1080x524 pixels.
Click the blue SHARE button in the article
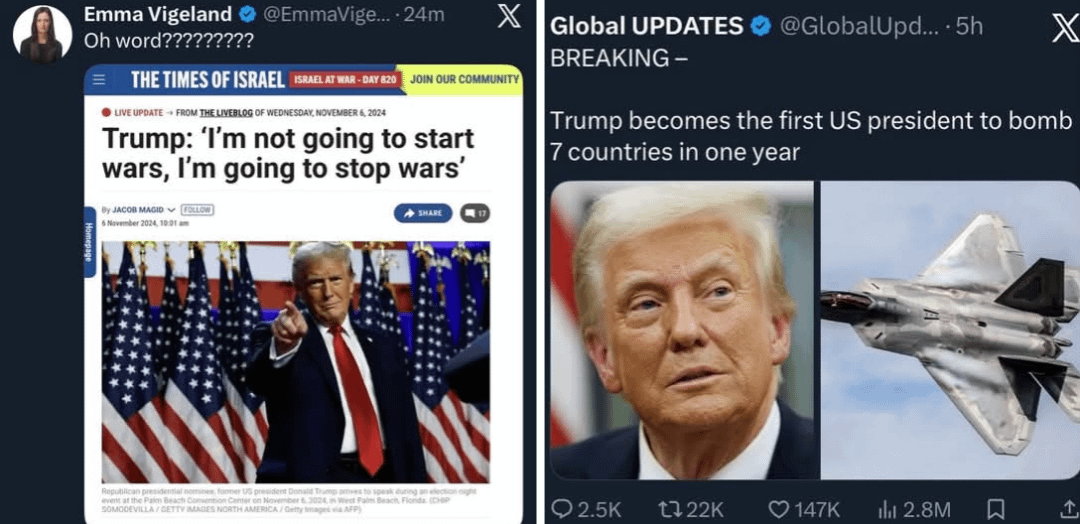423,213
